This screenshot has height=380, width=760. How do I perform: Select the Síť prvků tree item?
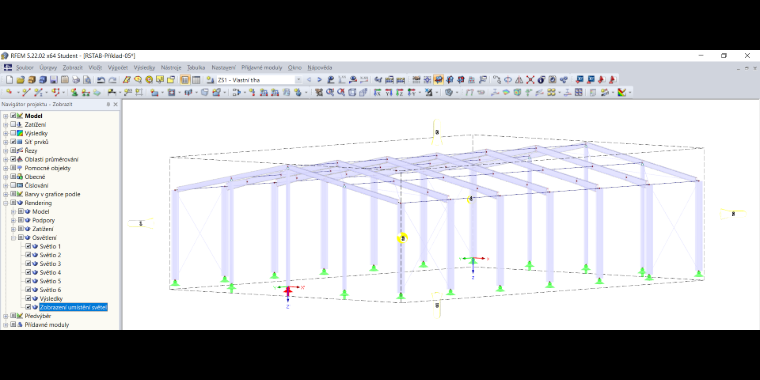tap(36, 142)
